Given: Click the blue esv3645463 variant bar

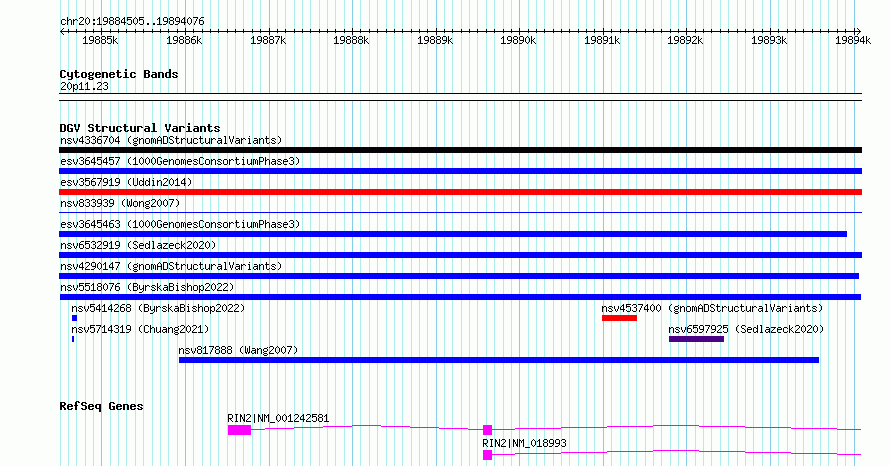Looking at the screenshot, I should pos(453,234).
